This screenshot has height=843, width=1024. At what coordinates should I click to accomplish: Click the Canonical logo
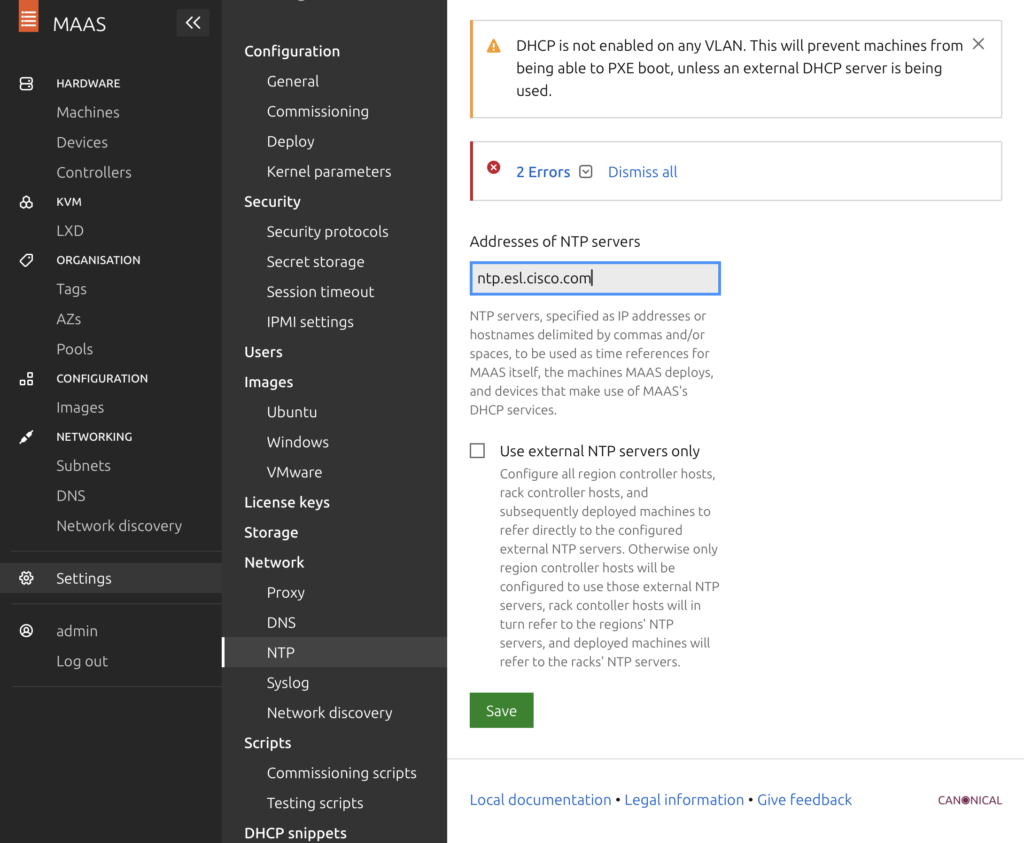(x=970, y=801)
